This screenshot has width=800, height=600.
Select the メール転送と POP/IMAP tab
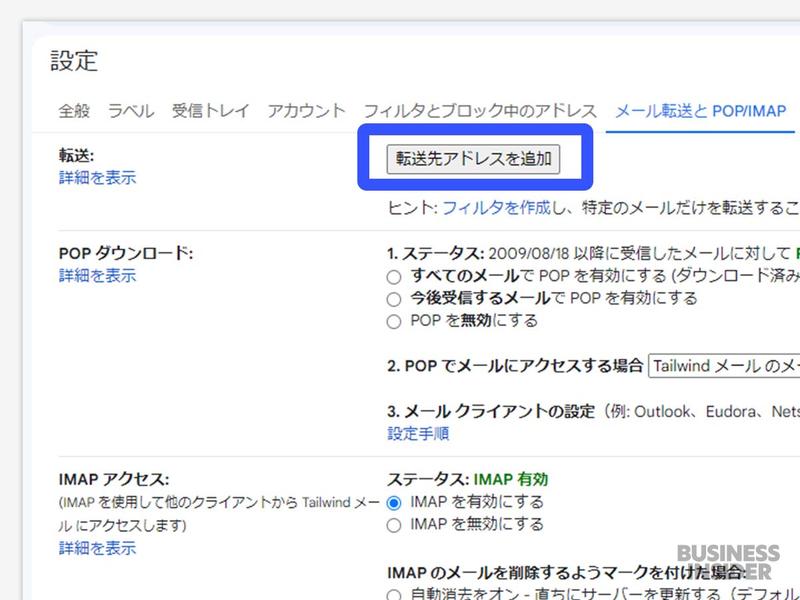tap(701, 111)
